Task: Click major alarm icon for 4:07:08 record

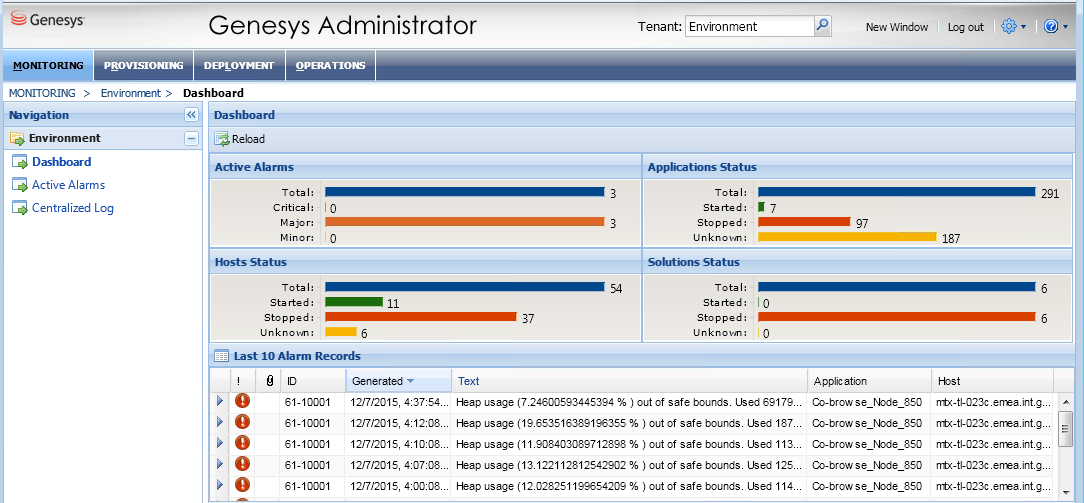Action: tap(242, 464)
